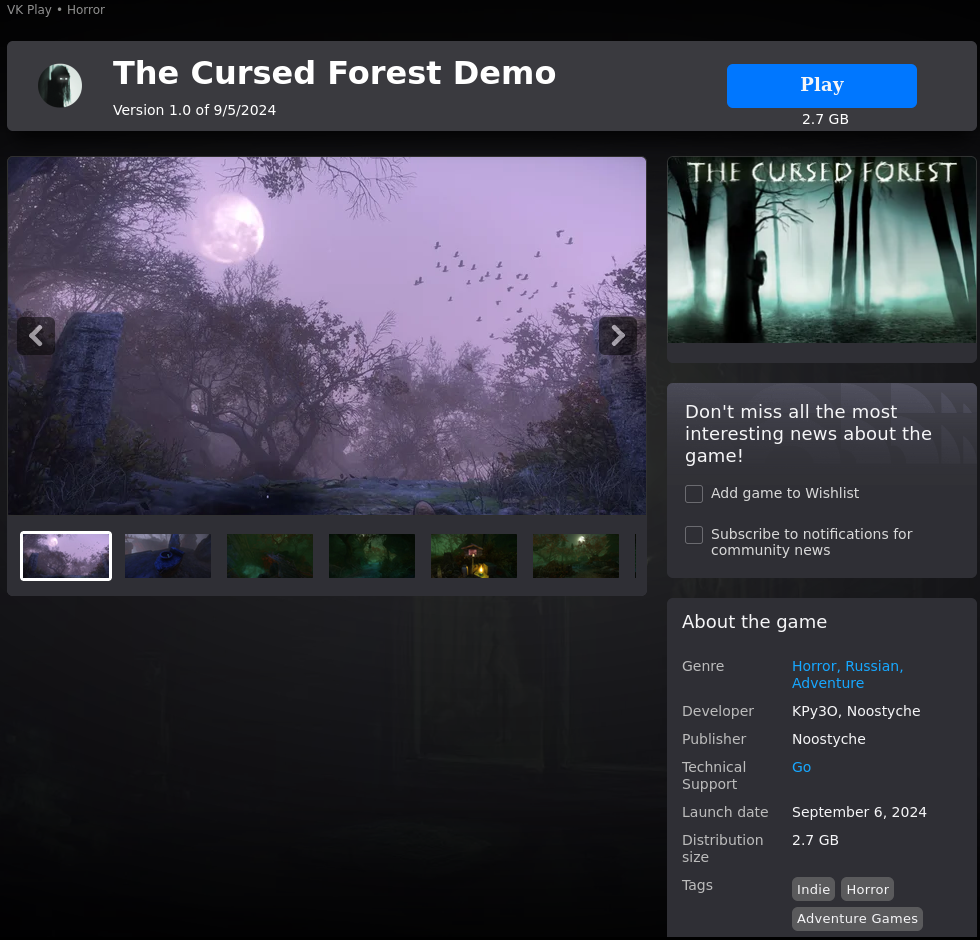Open the Horror breadcrumb category

(85, 9)
